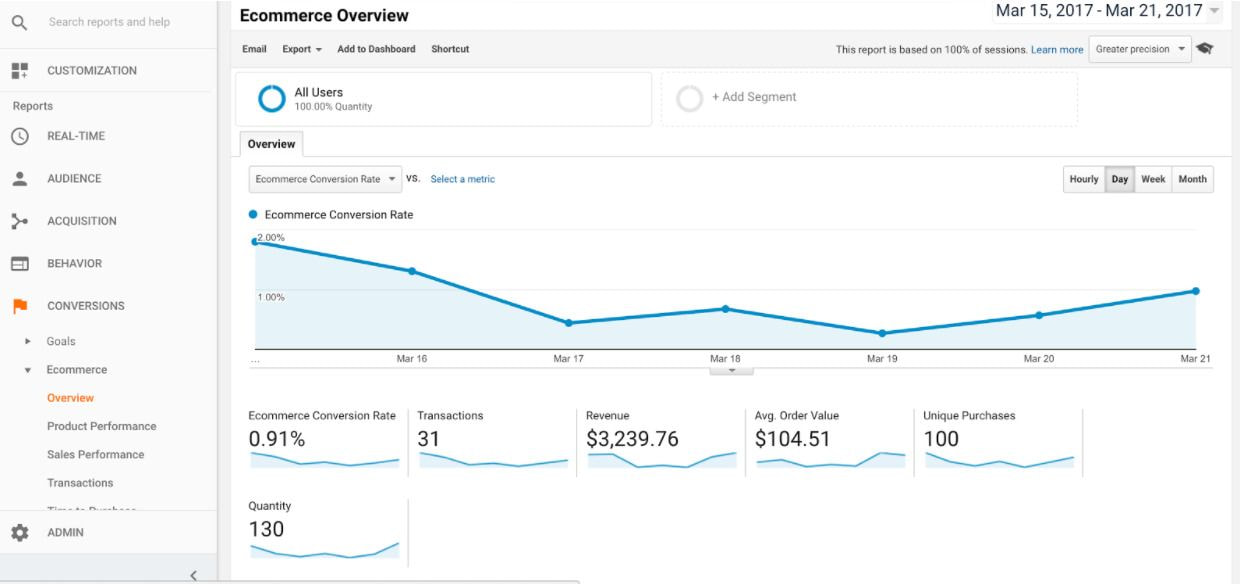Click the Mar 18 data point on chart
The height and width of the screenshot is (584, 1240).
click(725, 309)
